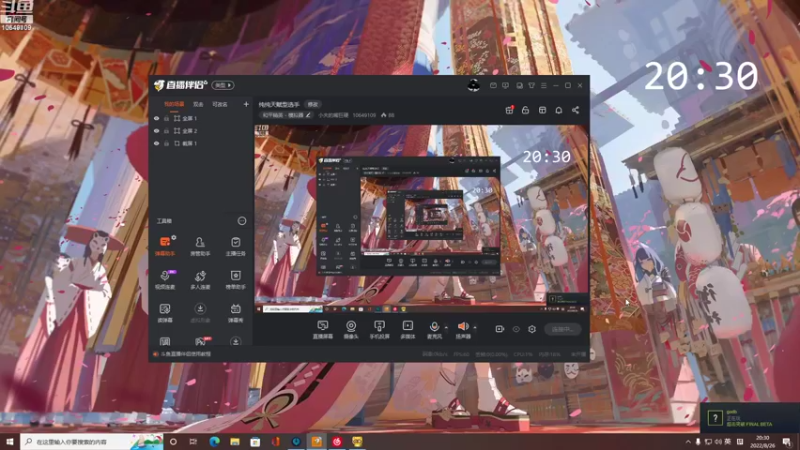Open the gift box icon with red dot
This screenshot has height=450, width=800.
pos(509,110)
